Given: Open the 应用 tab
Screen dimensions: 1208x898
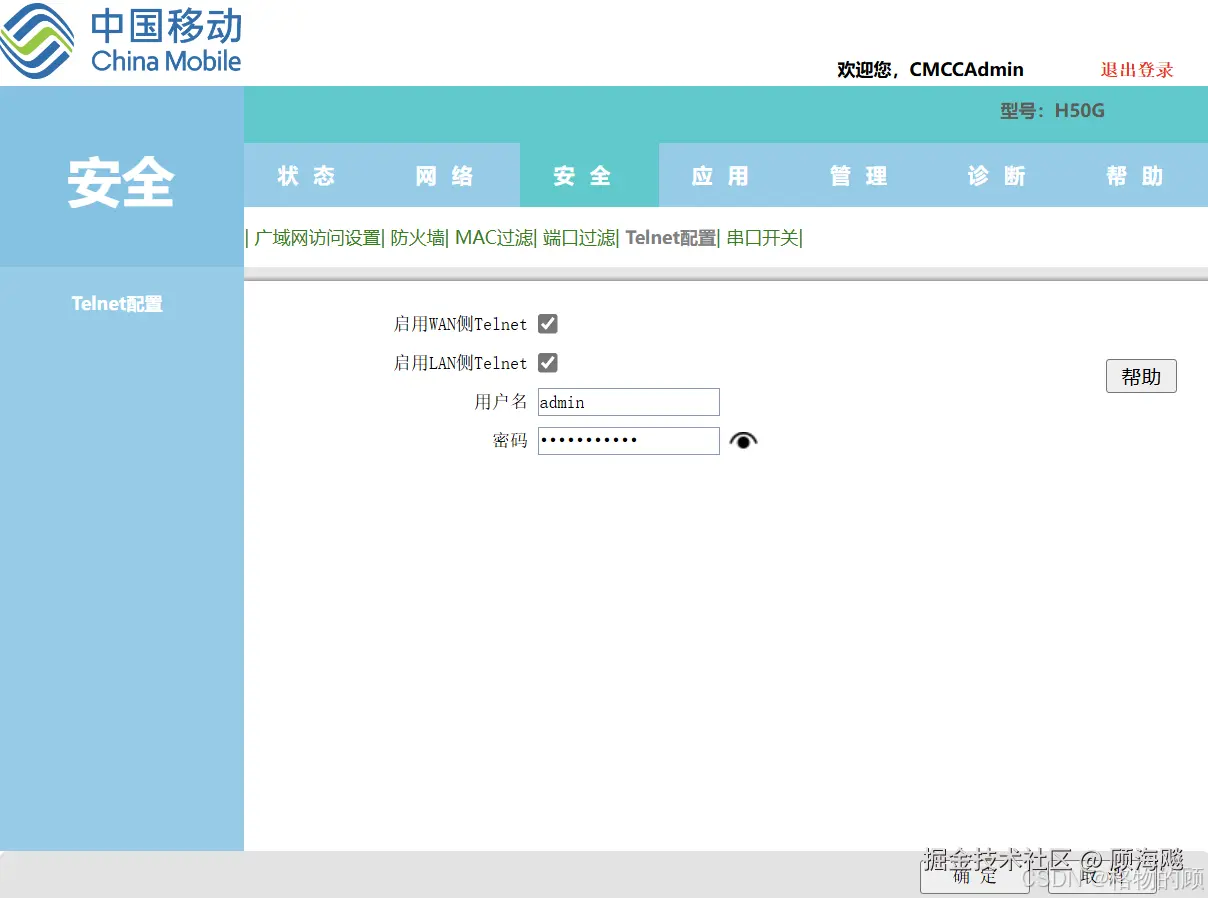Looking at the screenshot, I should pyautogui.click(x=720, y=175).
